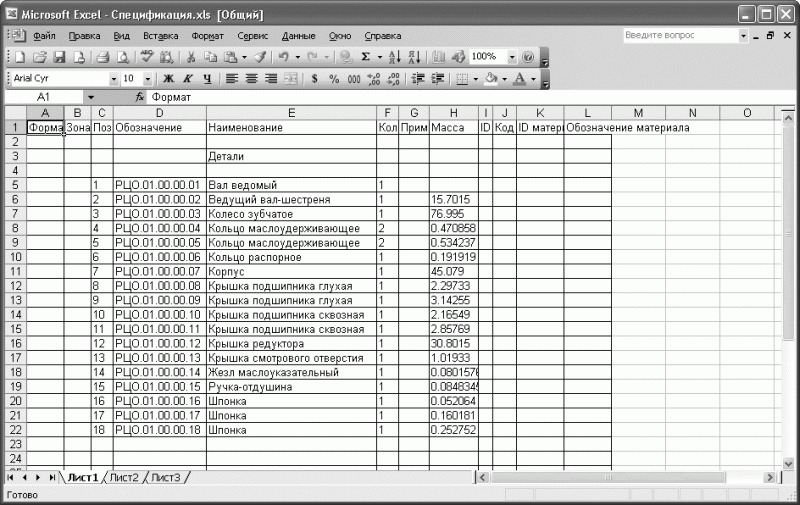Image resolution: width=800 pixels, height=505 pixels.
Task: Select cell containing Колесо зубчатое
Action: [291, 214]
